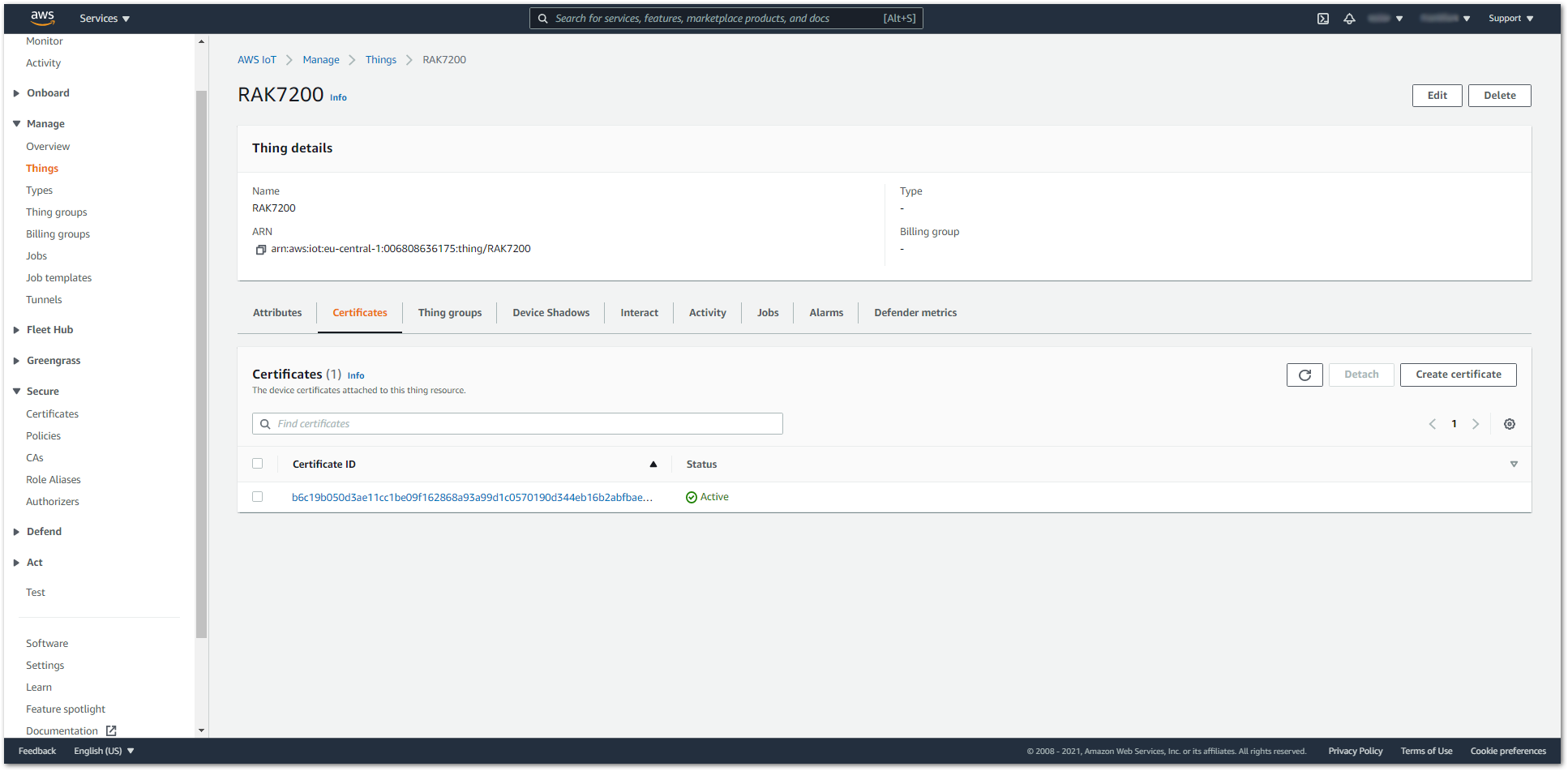Open Documentation via external link icon

click(112, 730)
